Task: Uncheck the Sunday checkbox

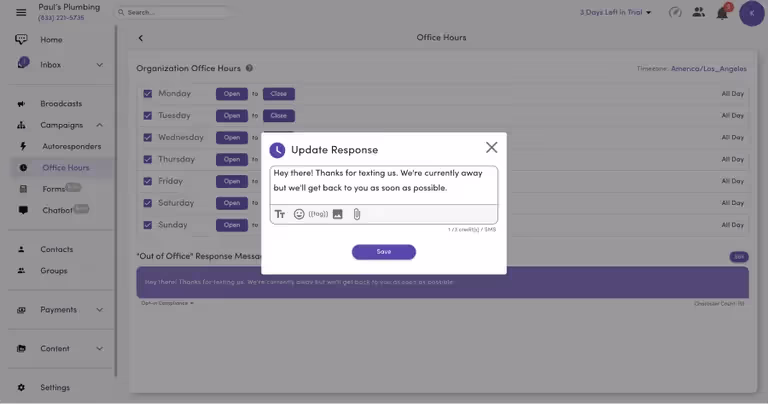Action: (x=147, y=225)
